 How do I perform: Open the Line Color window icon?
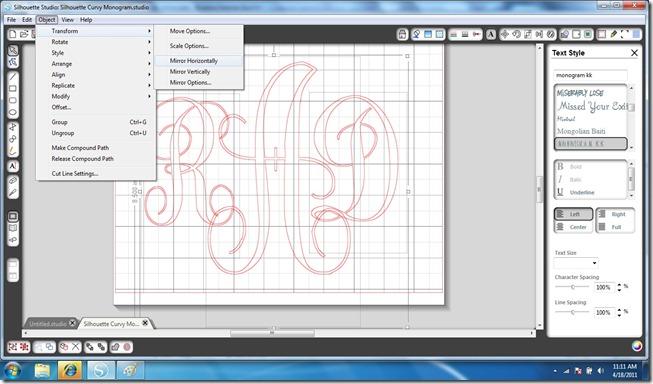[x=454, y=34]
